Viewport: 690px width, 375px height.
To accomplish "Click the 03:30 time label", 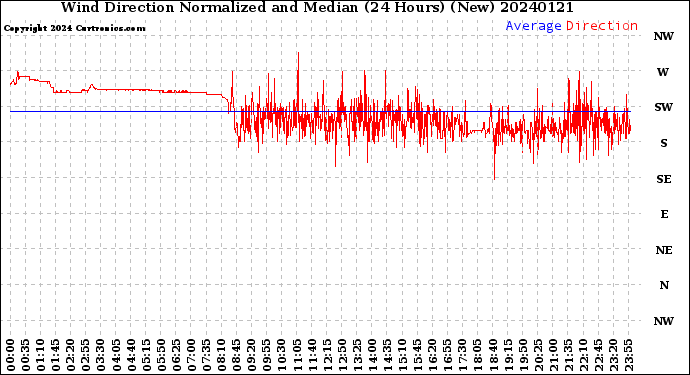I will (x=100, y=355).
